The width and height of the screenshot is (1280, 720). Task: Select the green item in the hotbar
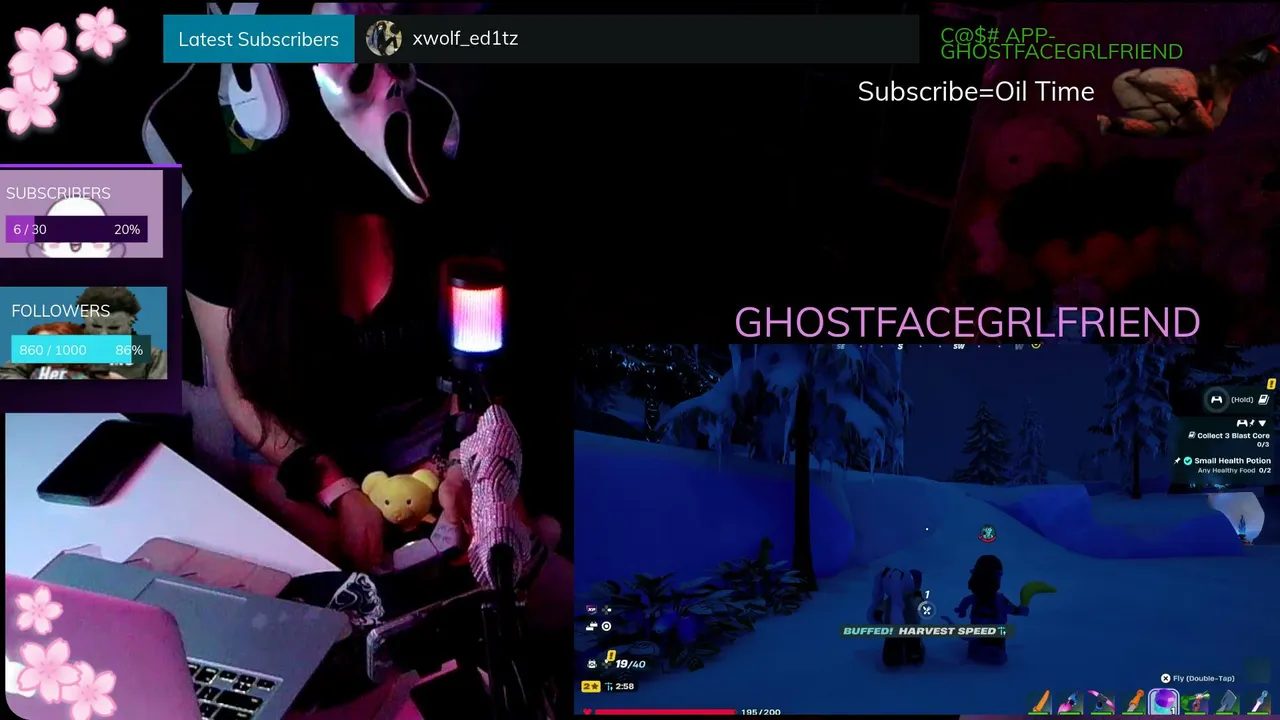1196,703
